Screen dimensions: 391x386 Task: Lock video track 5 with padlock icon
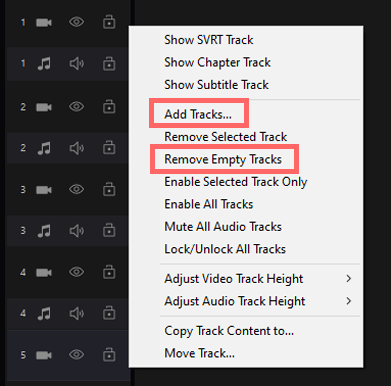click(x=109, y=354)
